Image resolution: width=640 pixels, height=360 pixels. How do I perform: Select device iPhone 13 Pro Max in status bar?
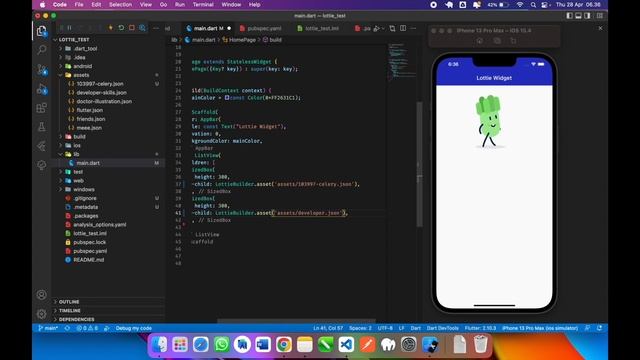click(x=540, y=328)
